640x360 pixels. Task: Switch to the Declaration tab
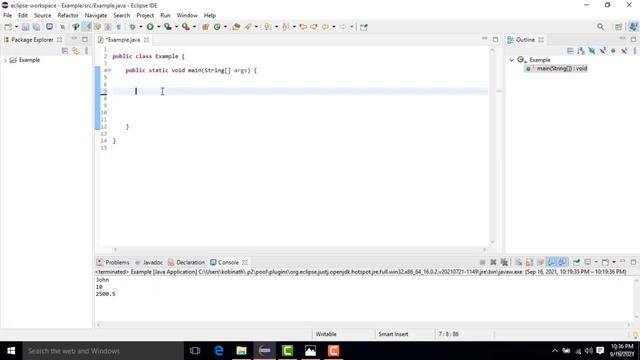(x=187, y=262)
